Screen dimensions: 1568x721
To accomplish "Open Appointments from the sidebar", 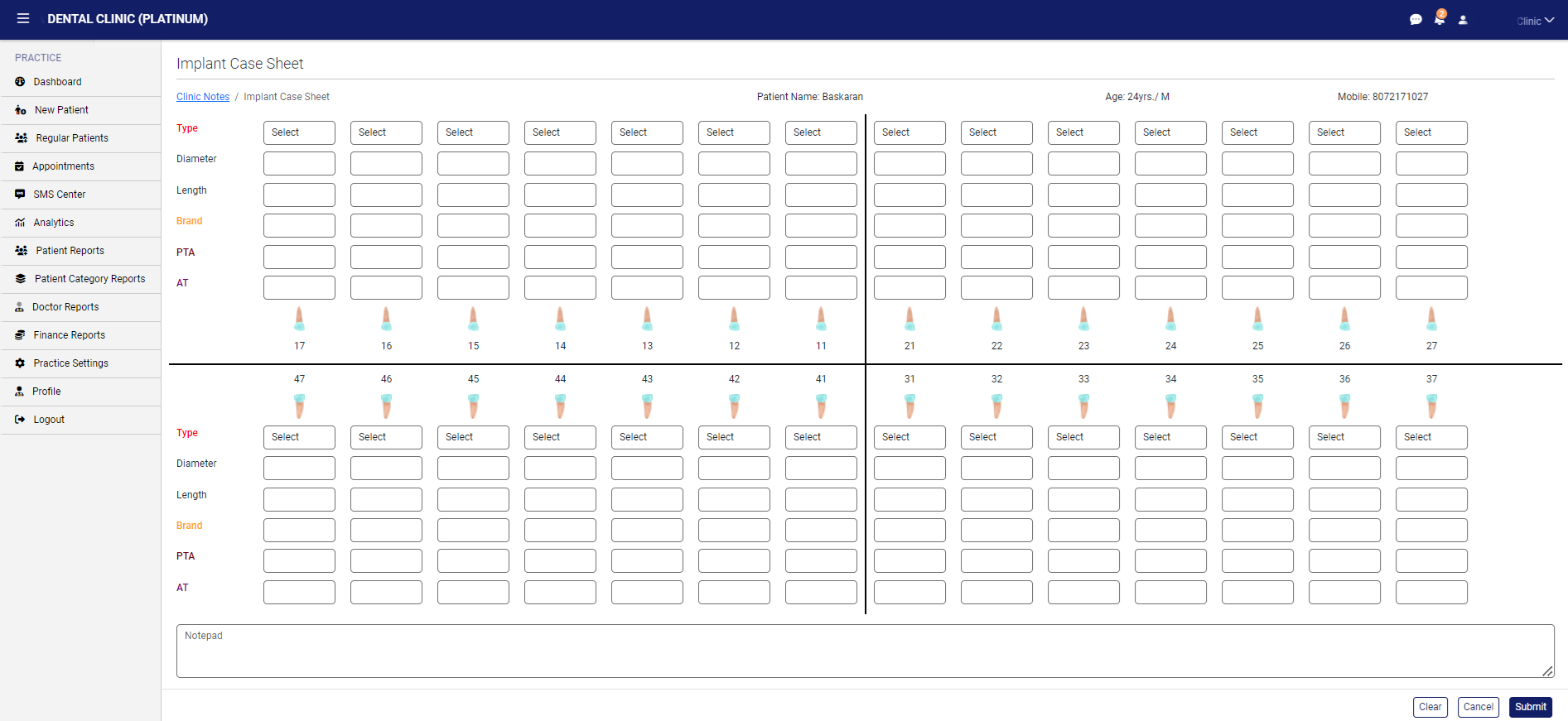I will pos(63,166).
